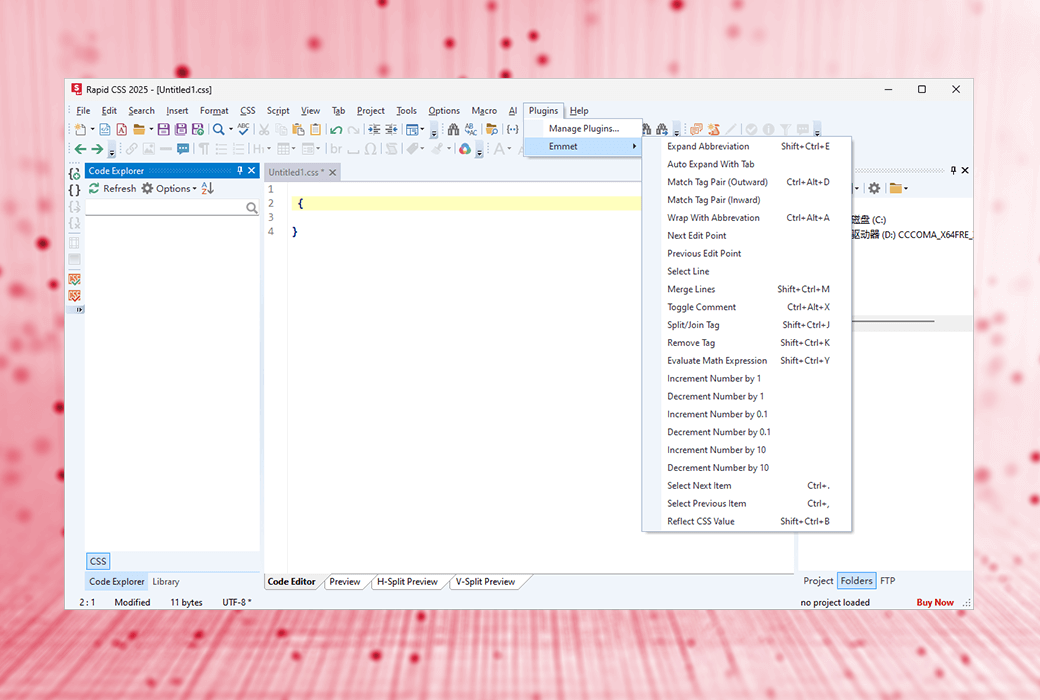This screenshot has width=1040, height=700.
Task: Choose Expand Abbreviation from Emmet submenu
Action: point(747,146)
